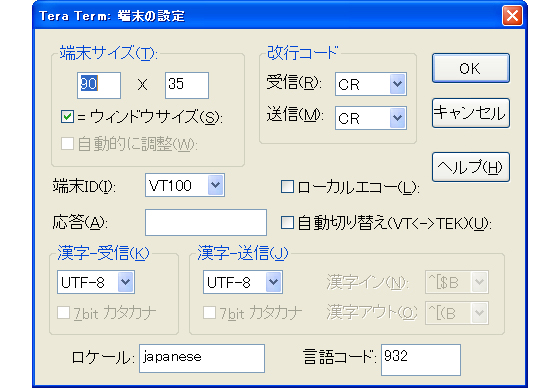Click the terminal width field showing 90
This screenshot has width=560, height=388.
(x=99, y=85)
